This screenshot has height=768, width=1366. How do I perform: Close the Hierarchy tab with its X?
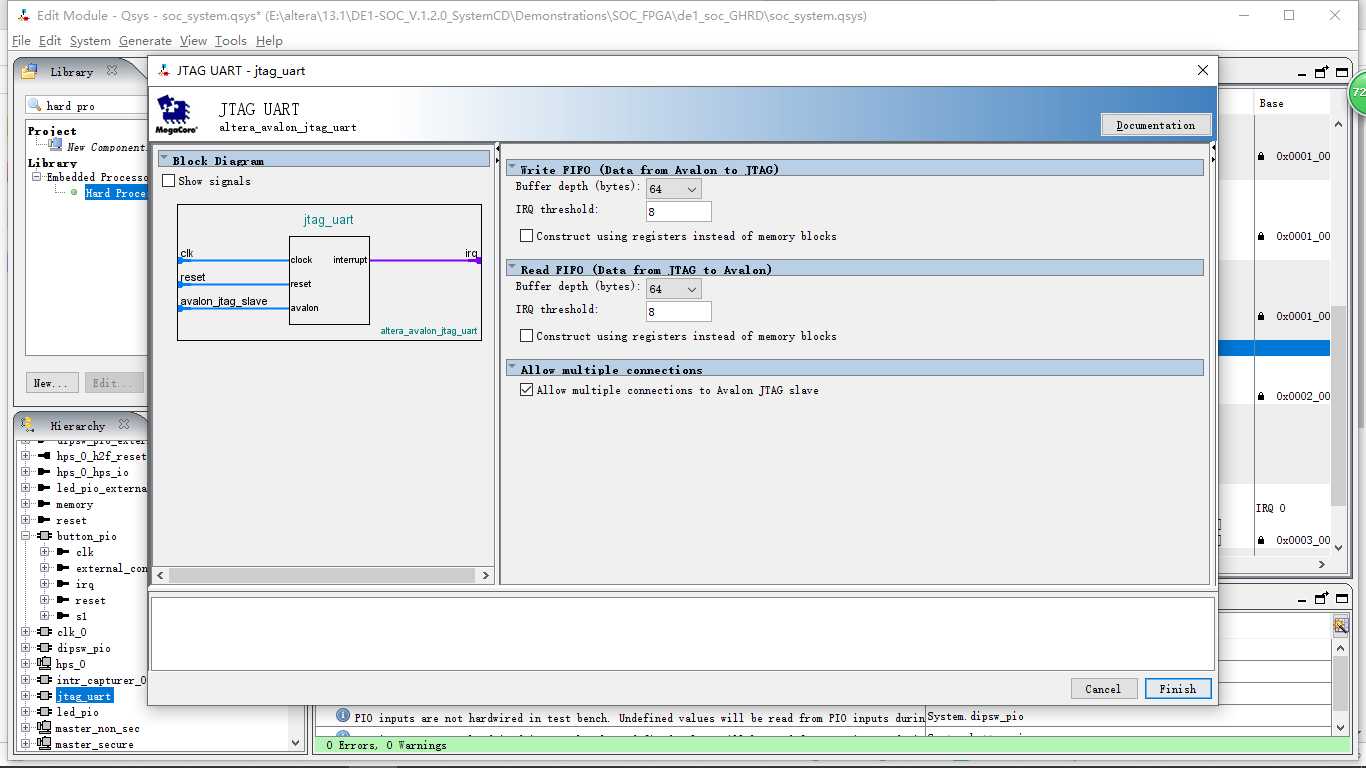[x=124, y=425]
